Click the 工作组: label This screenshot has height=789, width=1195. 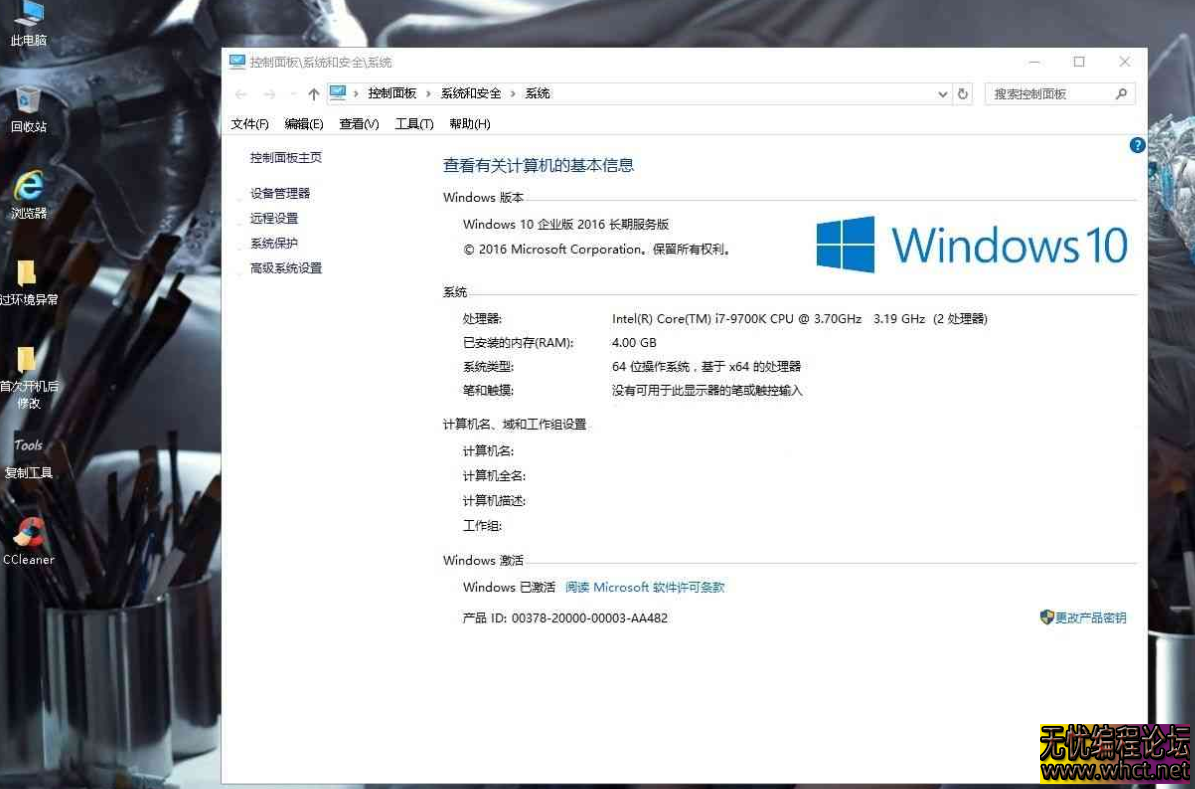pos(482,526)
